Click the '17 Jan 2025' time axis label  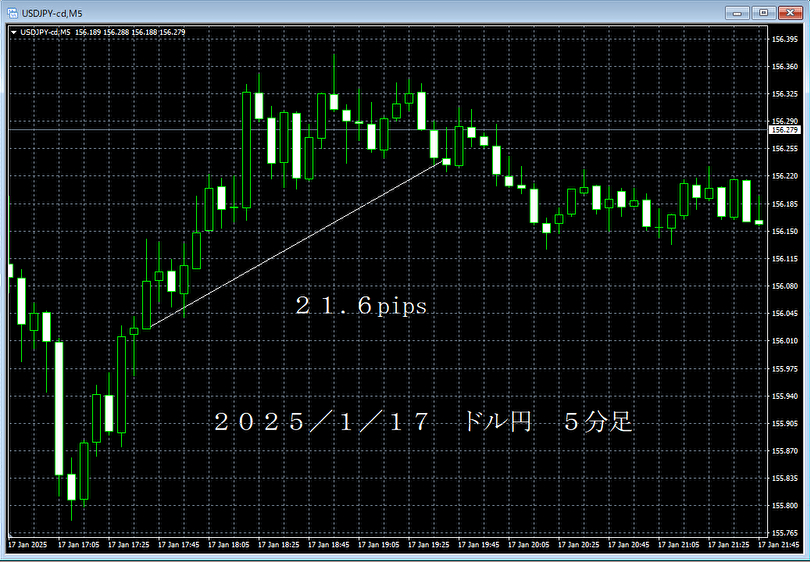(27, 545)
